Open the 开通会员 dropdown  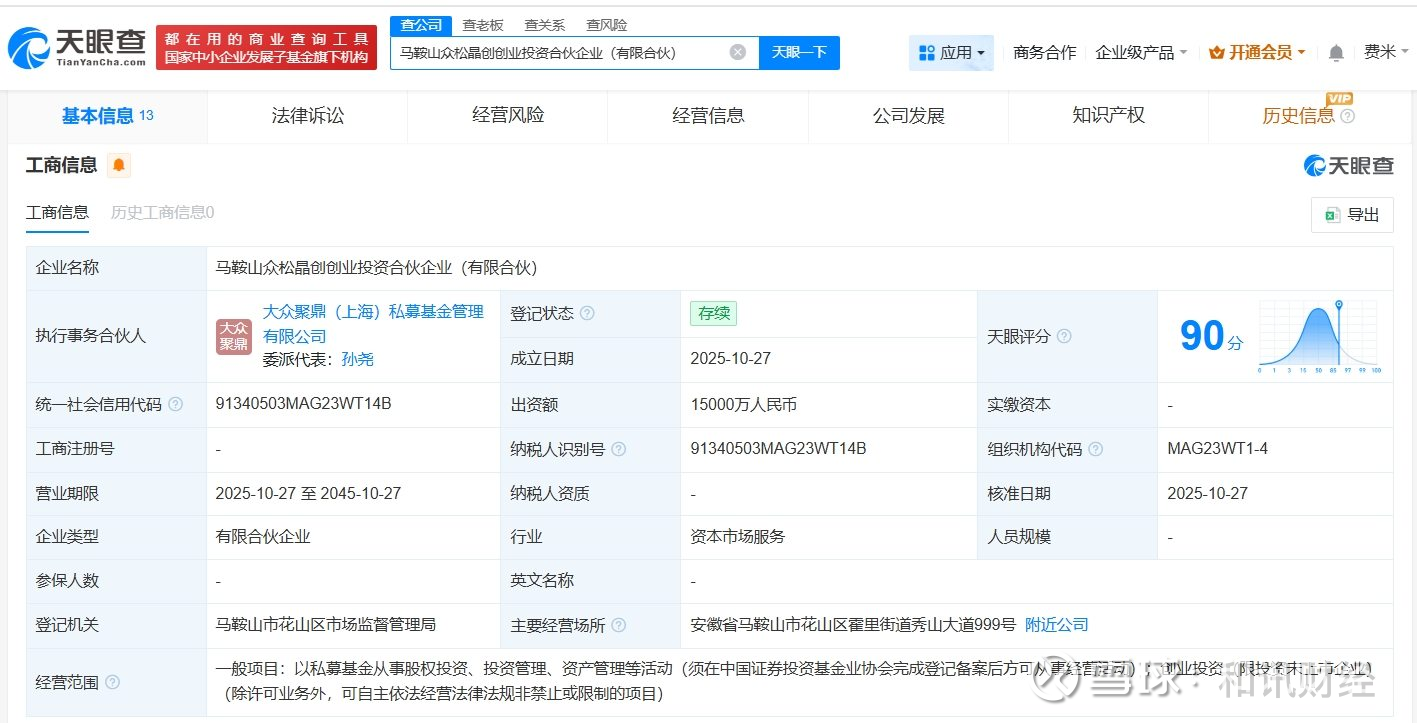1257,53
